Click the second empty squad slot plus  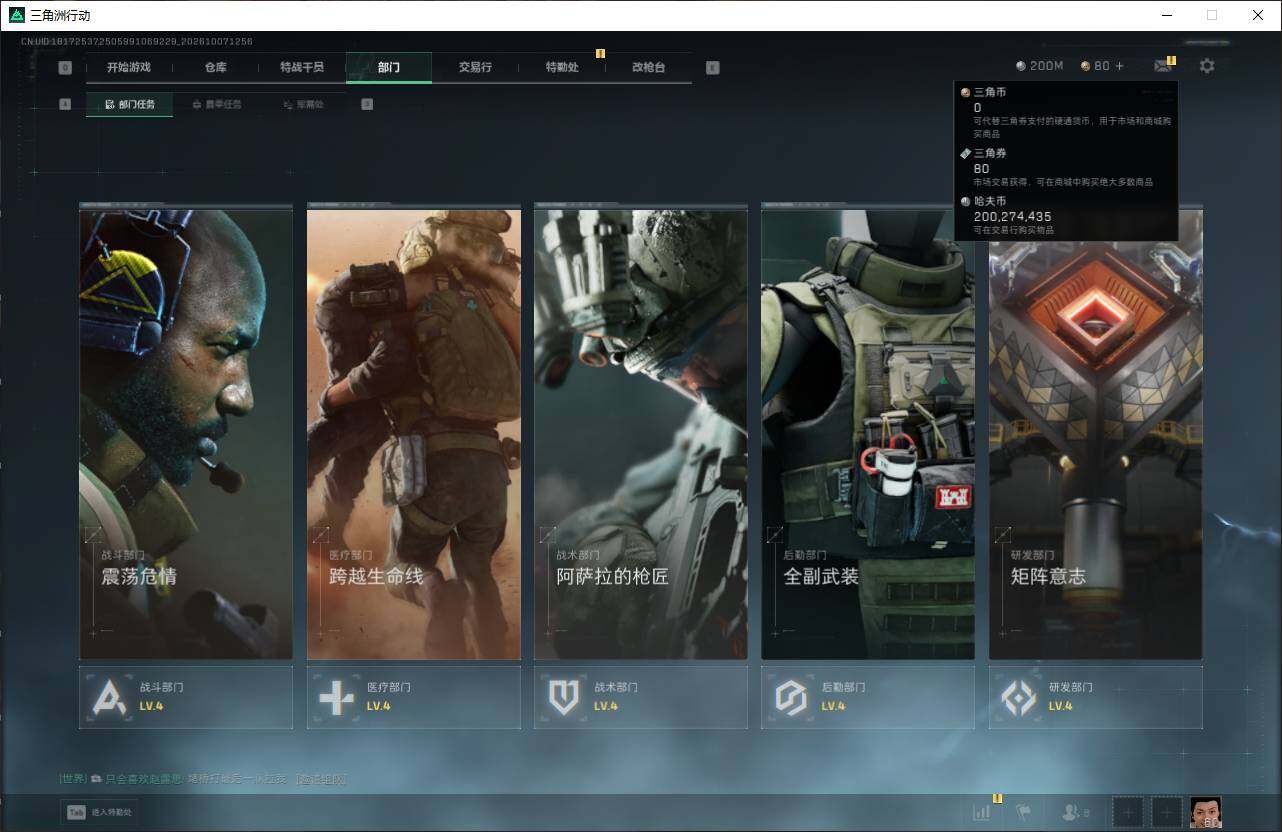click(1166, 813)
